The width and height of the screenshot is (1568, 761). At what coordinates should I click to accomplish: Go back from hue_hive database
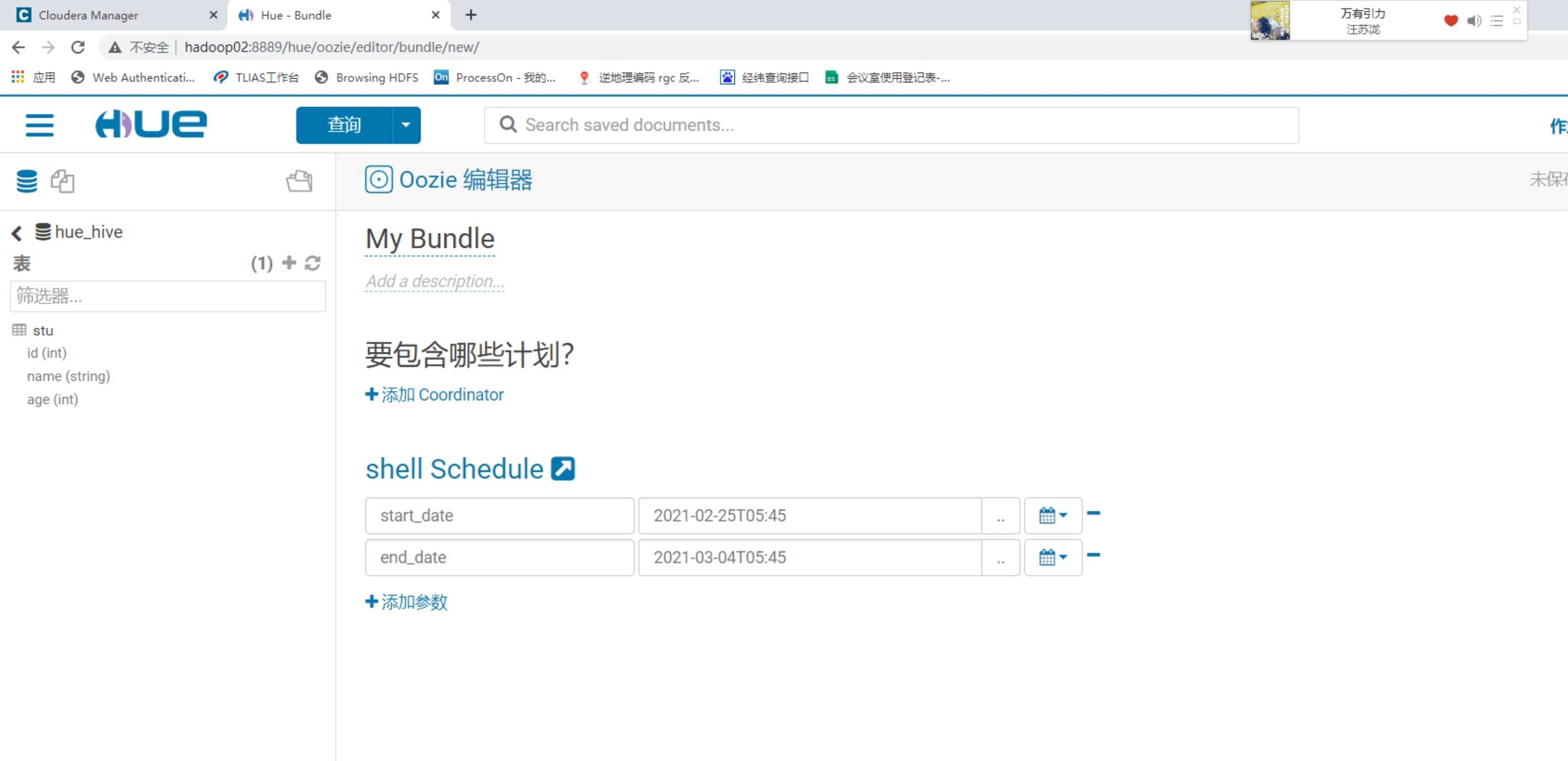coord(17,233)
